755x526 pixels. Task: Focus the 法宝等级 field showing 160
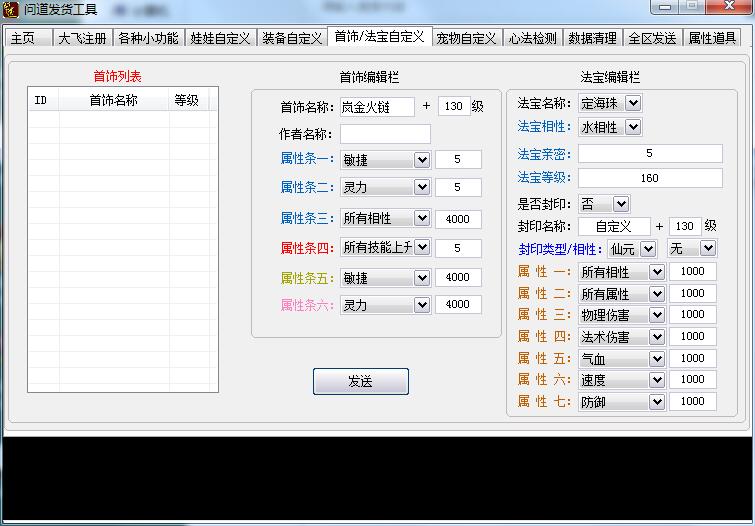click(x=649, y=178)
